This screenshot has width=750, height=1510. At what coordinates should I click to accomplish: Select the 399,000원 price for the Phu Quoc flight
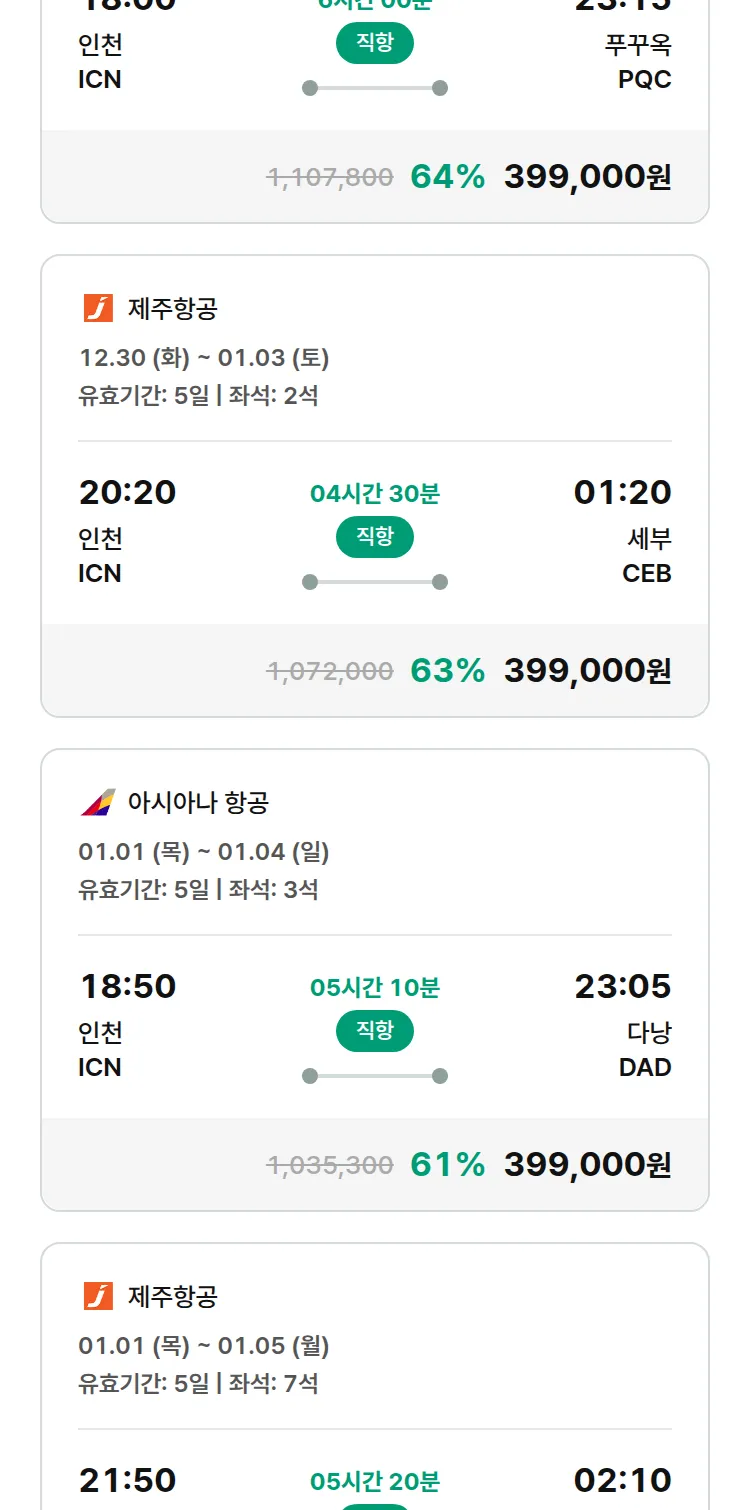point(587,177)
